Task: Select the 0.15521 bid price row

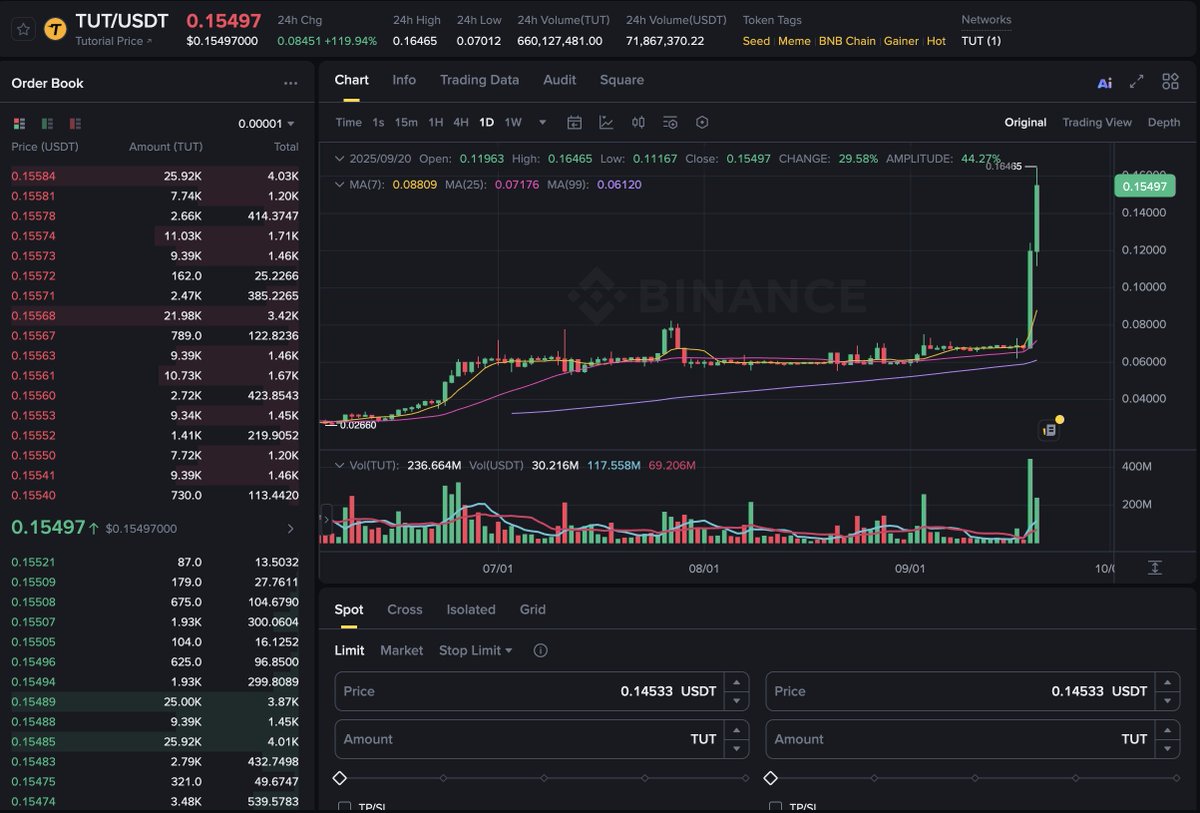Action: [155, 562]
